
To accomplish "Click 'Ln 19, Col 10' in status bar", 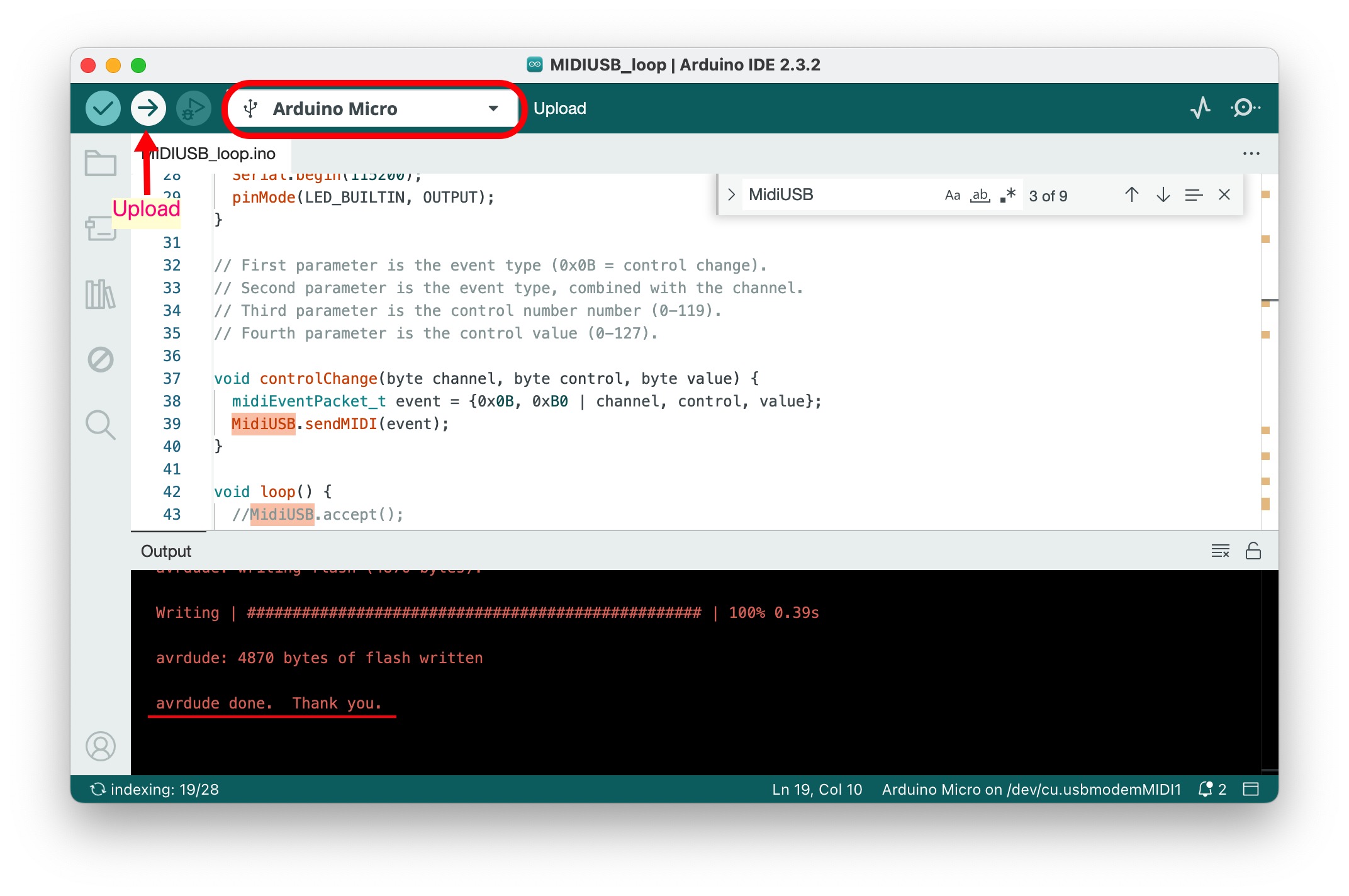I will click(x=817, y=789).
